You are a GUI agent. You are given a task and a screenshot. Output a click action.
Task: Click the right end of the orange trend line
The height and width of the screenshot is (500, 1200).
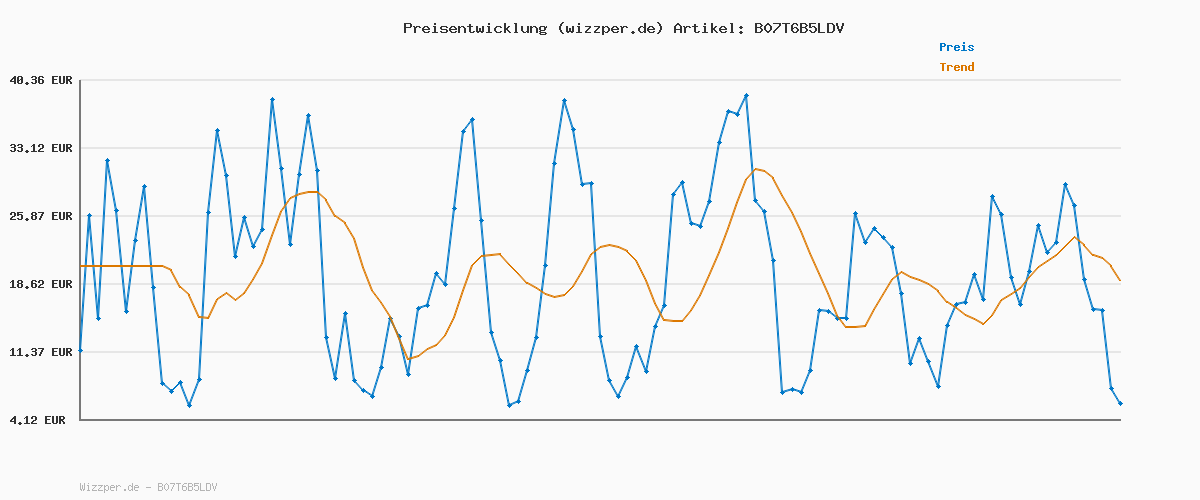click(x=1120, y=281)
